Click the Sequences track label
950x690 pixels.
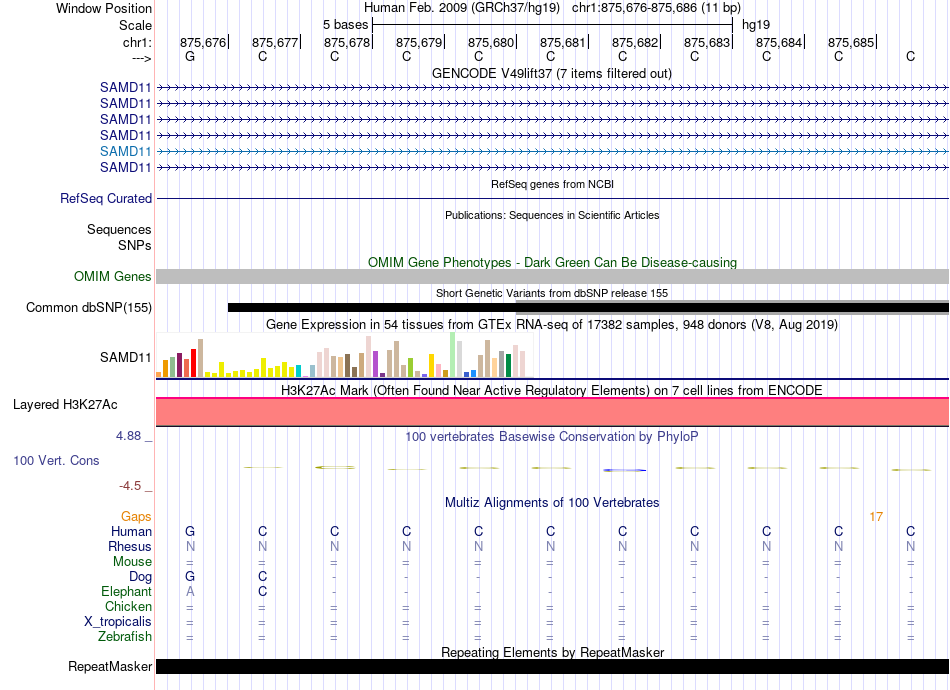click(x=119, y=230)
